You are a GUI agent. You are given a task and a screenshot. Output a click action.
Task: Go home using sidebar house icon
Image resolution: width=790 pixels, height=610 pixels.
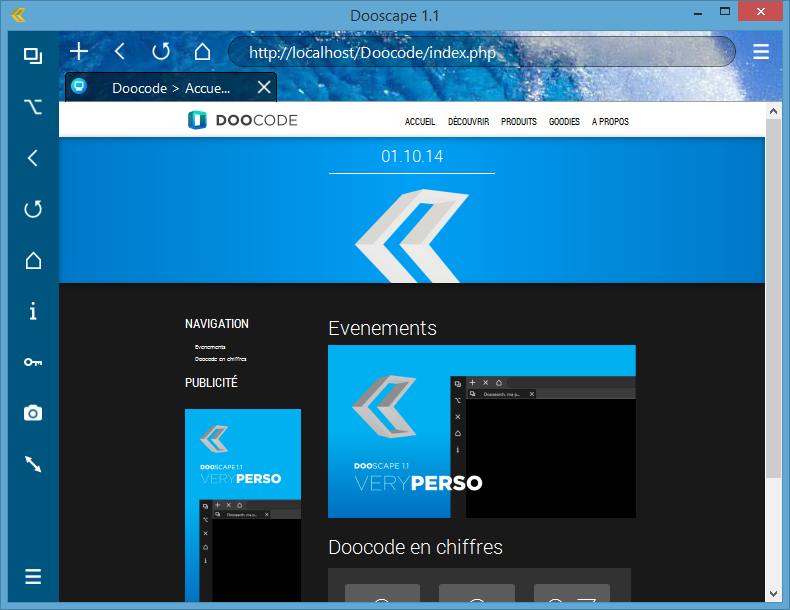click(33, 261)
